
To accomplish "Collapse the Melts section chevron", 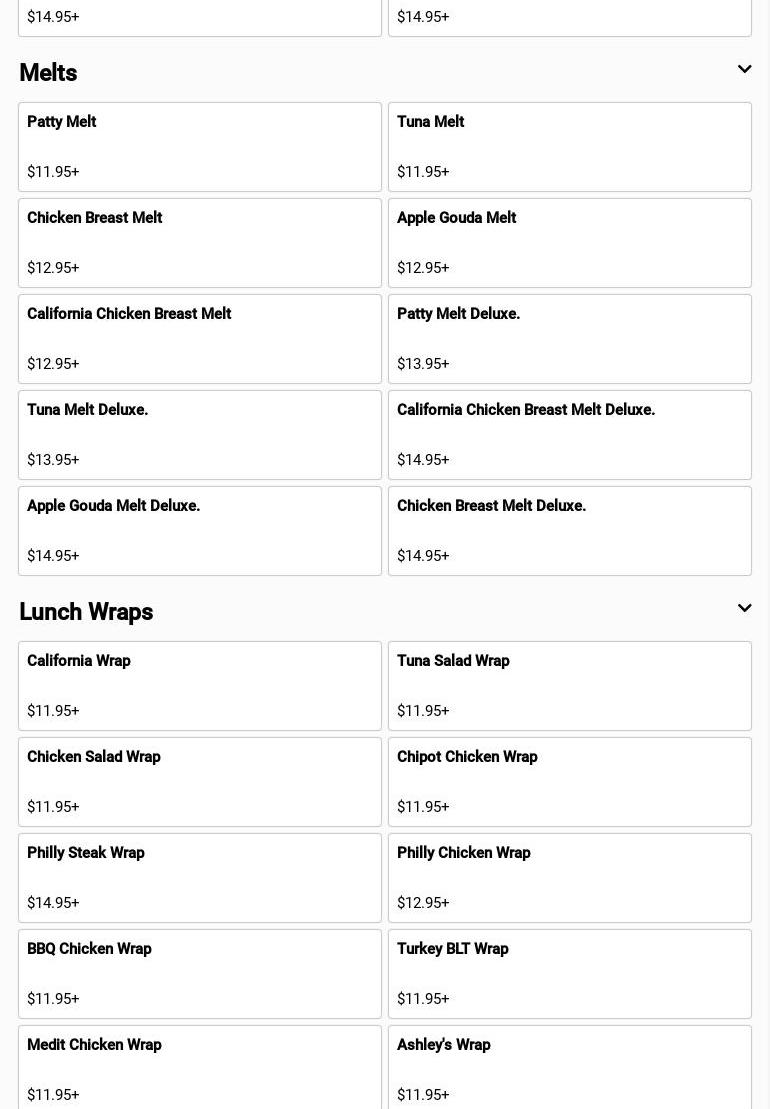I will (744, 70).
